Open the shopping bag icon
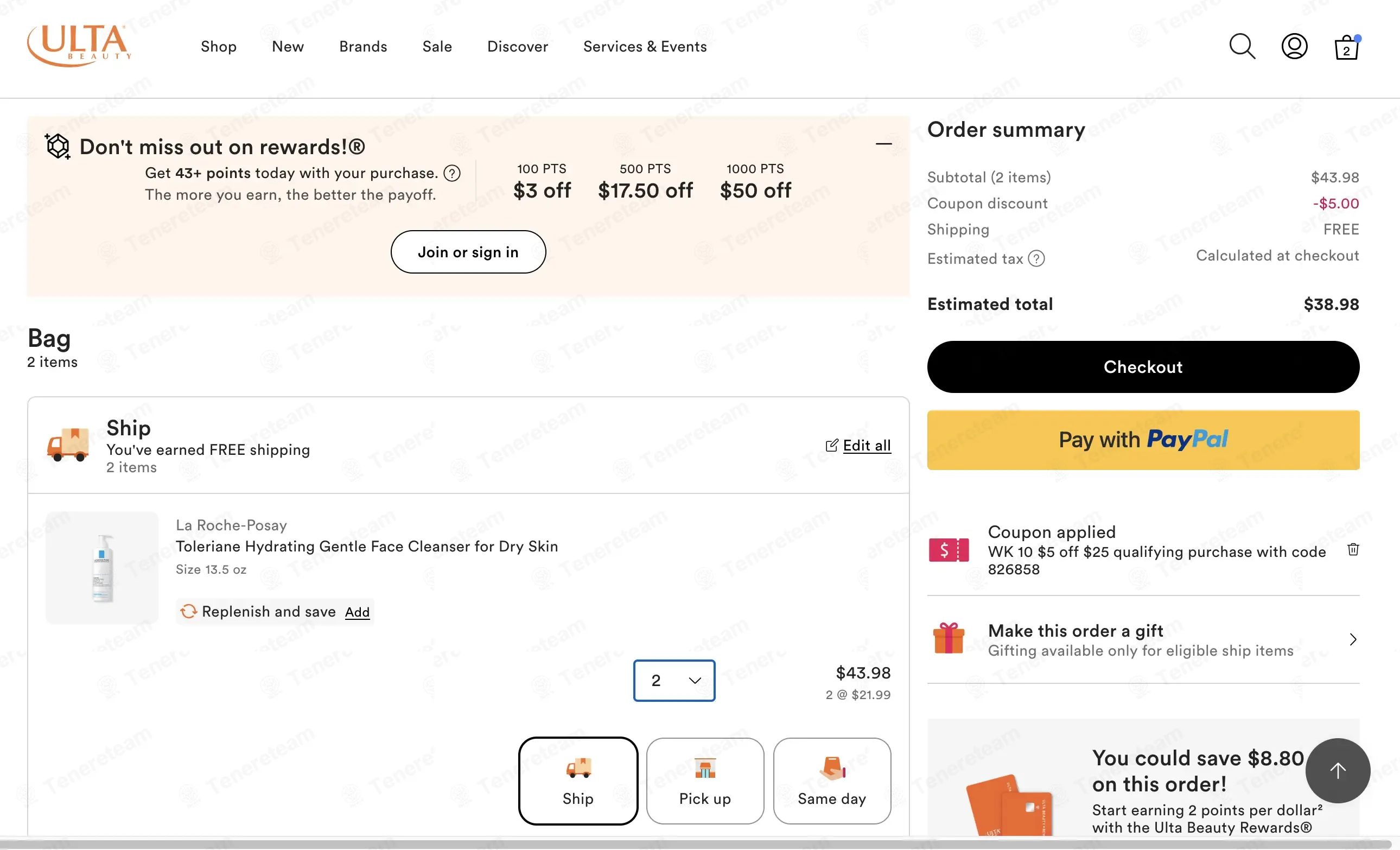Screen dimensions: 1400x850 pyautogui.click(x=1347, y=47)
